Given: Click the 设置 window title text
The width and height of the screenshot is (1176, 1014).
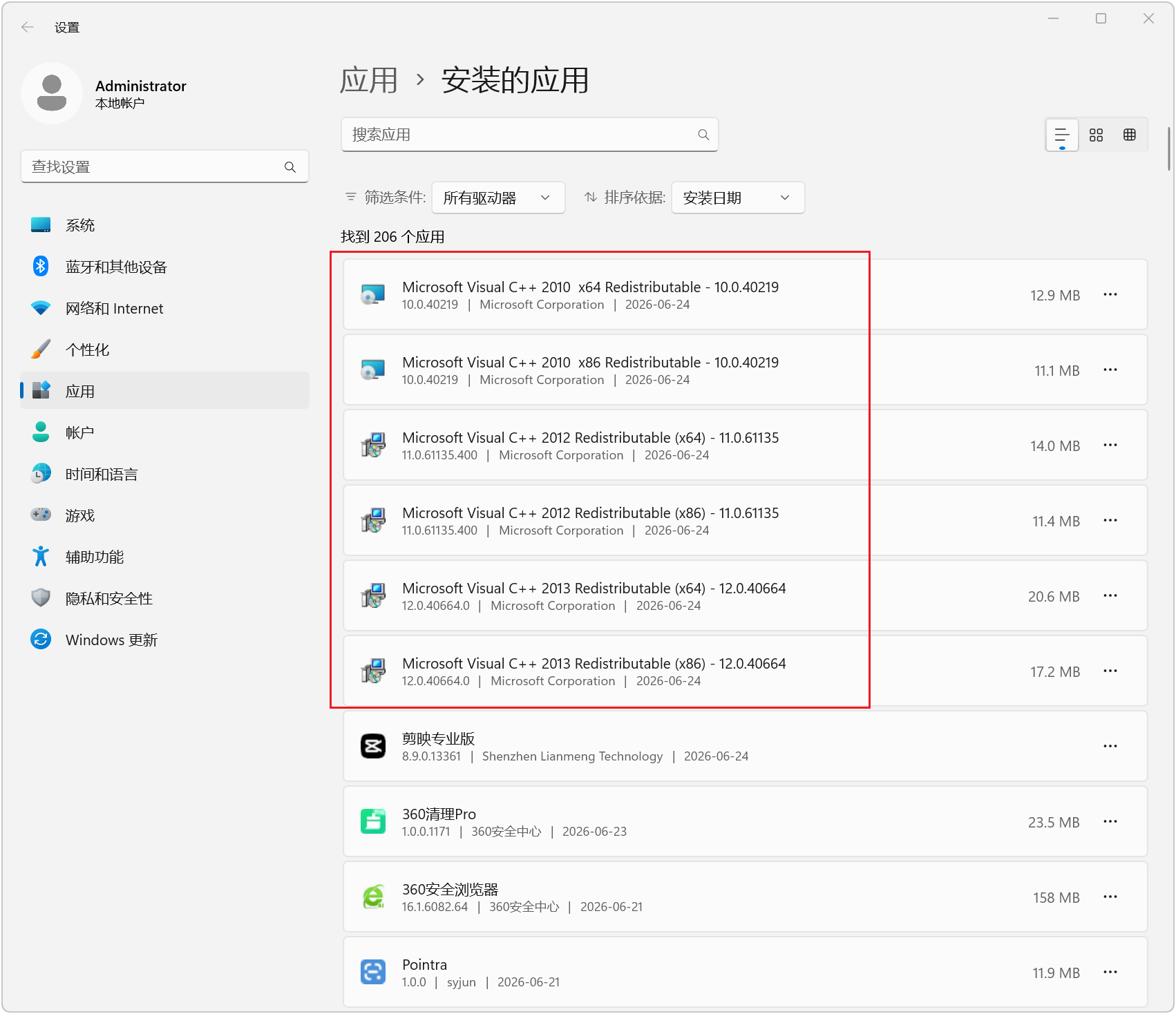Looking at the screenshot, I should point(67,28).
